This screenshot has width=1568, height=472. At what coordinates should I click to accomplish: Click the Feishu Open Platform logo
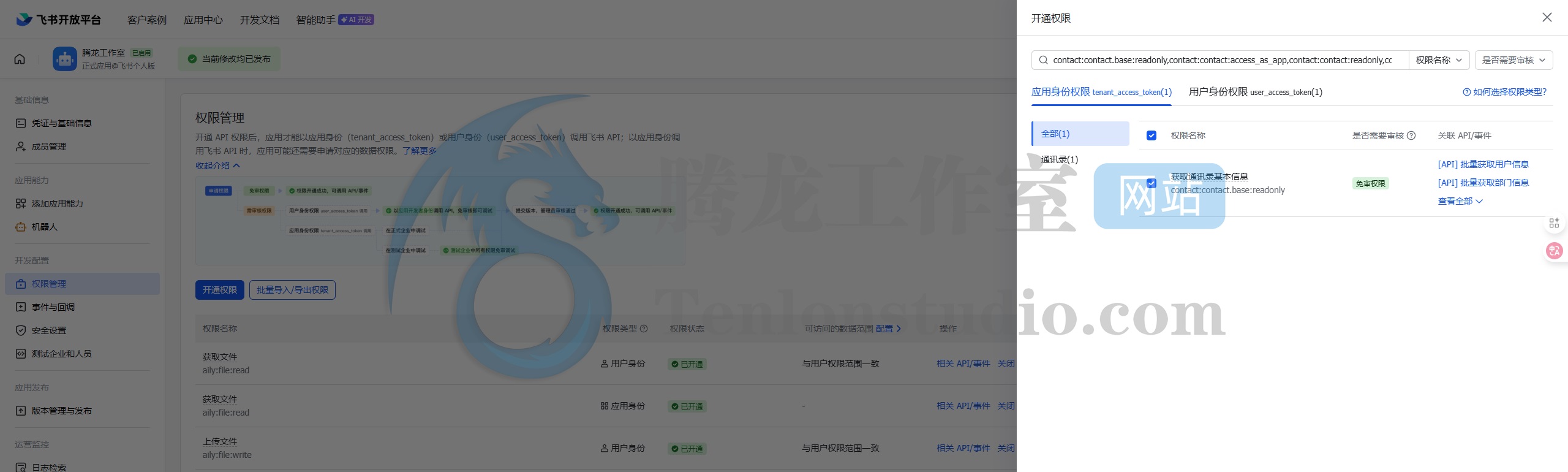click(x=58, y=20)
